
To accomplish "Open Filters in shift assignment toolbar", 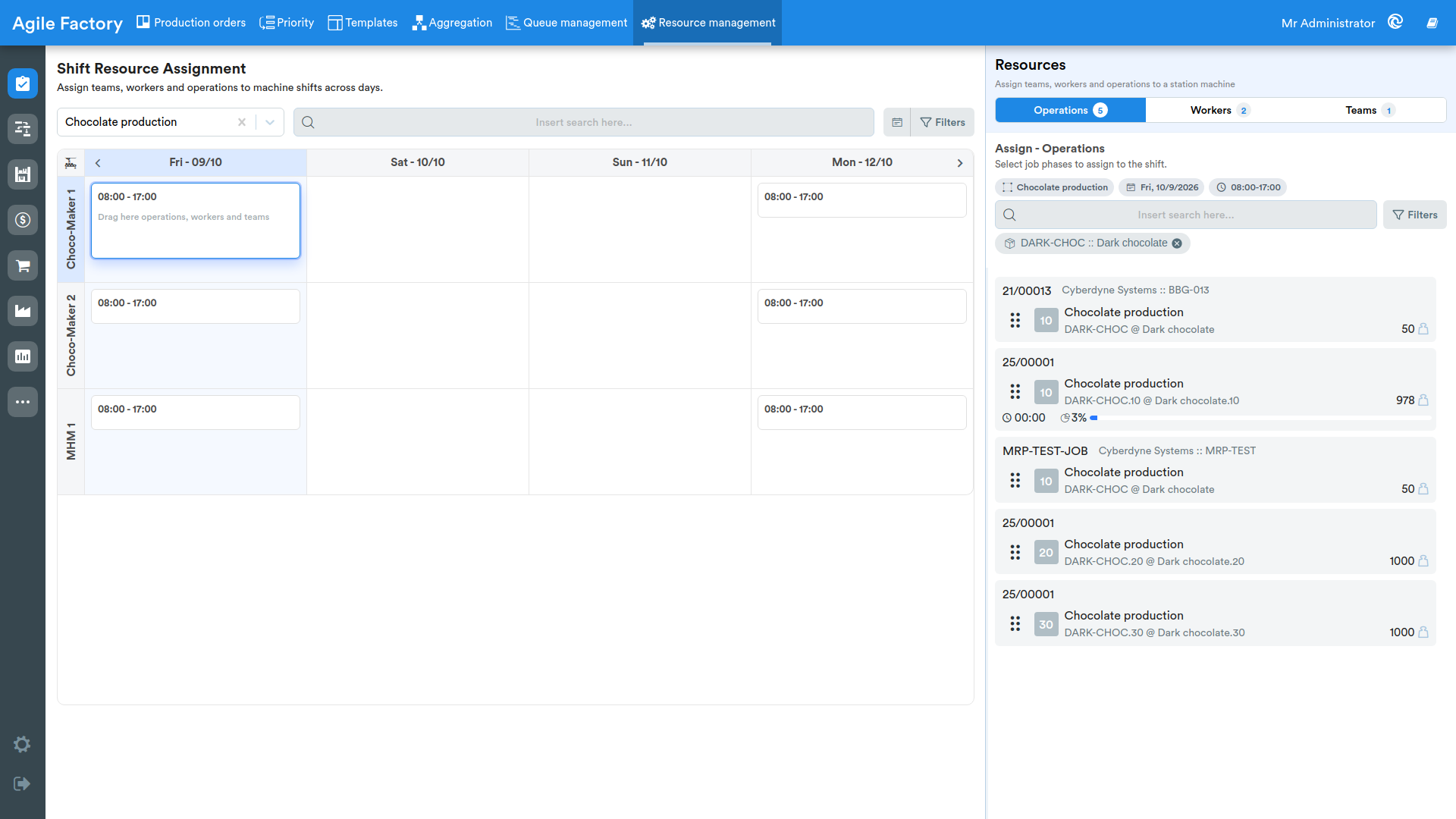I will click(943, 122).
